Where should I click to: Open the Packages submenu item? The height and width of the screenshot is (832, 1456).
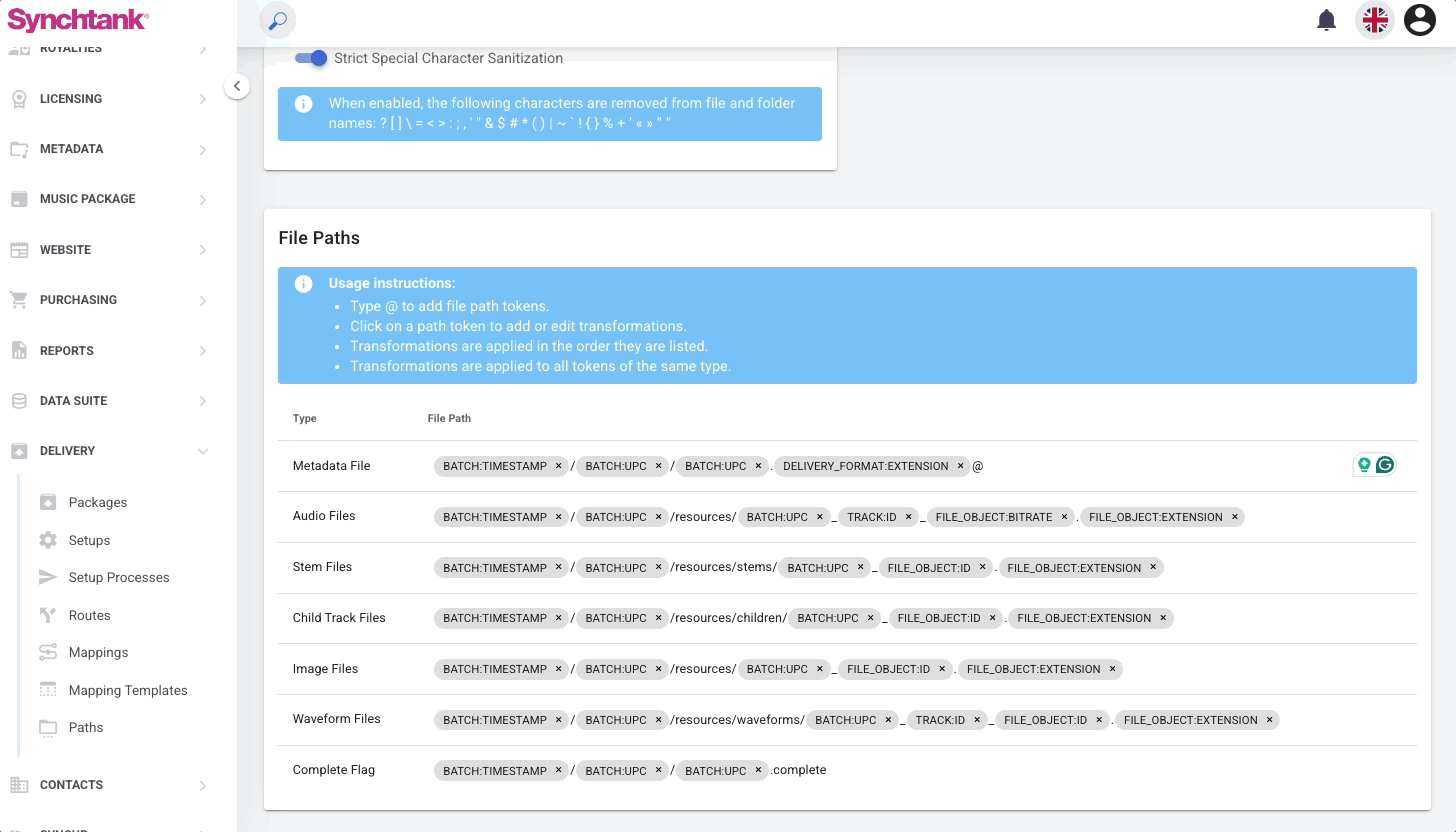[x=98, y=502]
